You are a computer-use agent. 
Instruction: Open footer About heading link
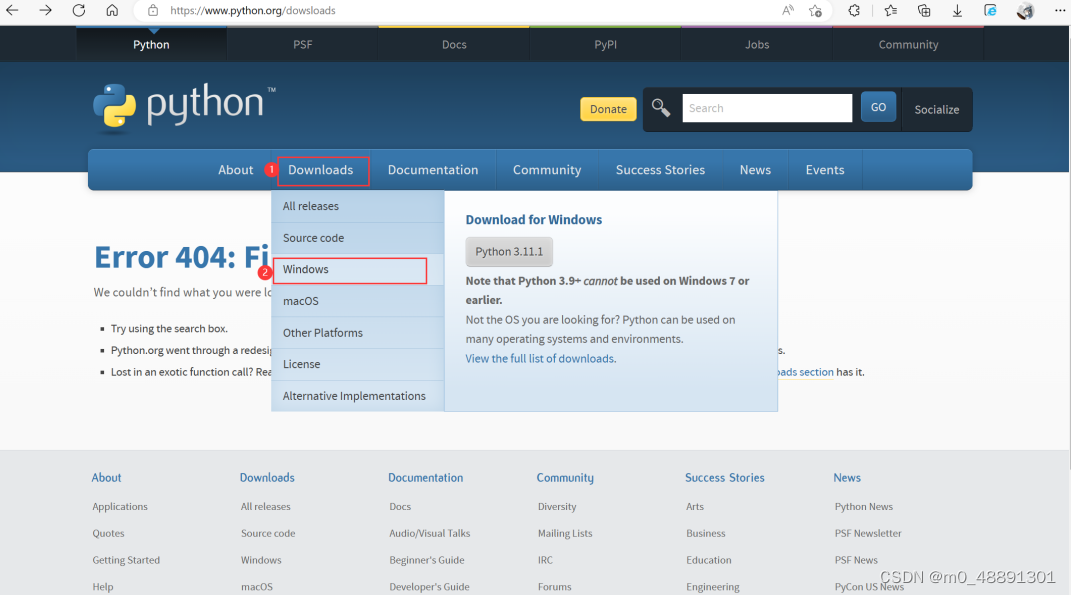(x=107, y=478)
